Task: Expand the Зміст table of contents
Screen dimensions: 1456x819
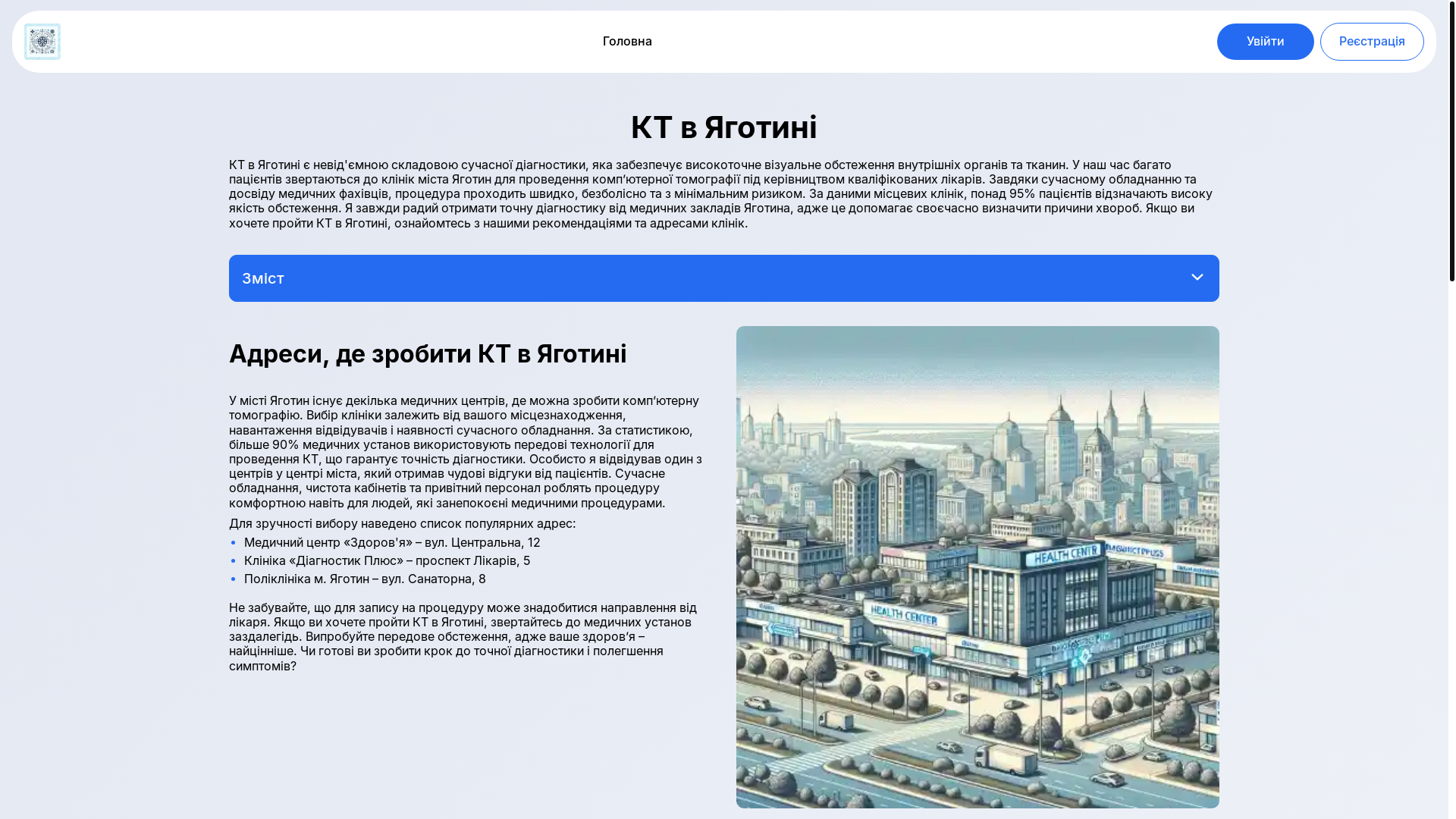Action: pyautogui.click(x=724, y=278)
